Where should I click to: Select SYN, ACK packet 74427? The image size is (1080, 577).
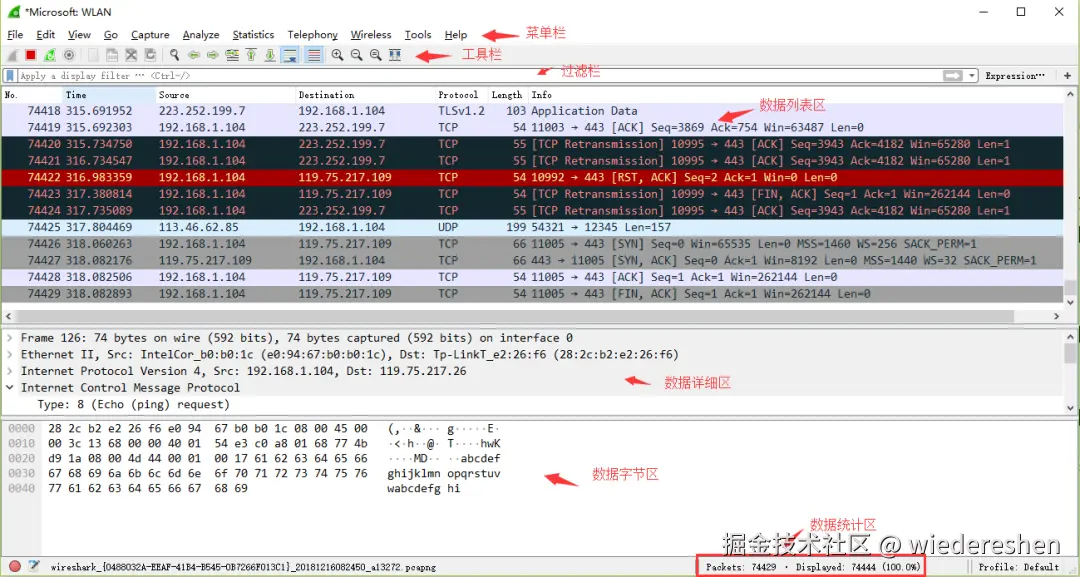[x=532, y=260]
